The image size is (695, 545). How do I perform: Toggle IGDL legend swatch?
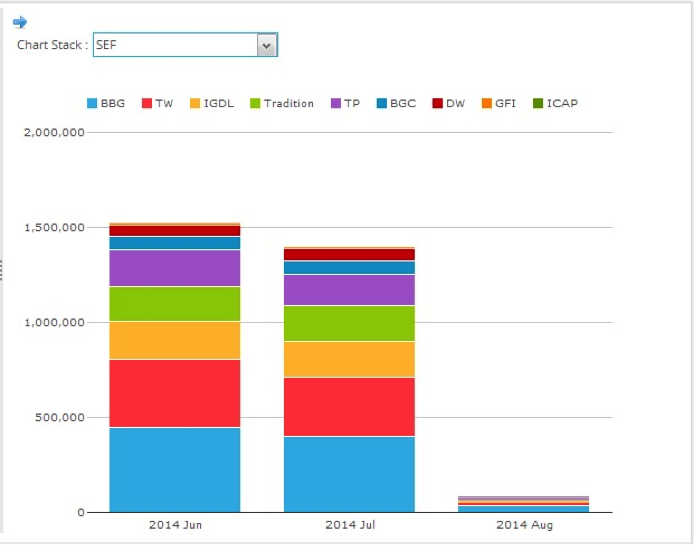pyautogui.click(x=195, y=103)
